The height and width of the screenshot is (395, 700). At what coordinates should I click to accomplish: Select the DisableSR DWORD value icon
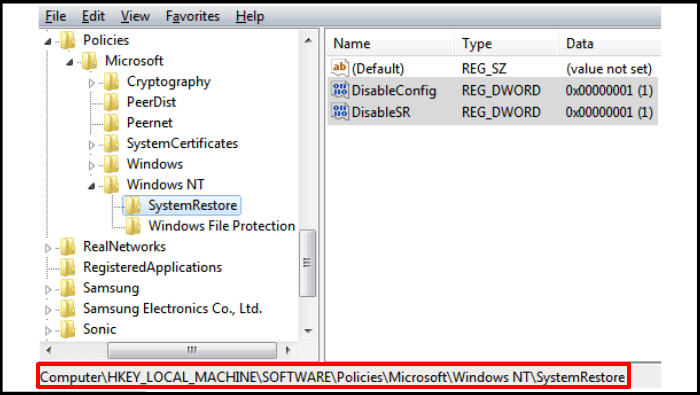pyautogui.click(x=340, y=111)
